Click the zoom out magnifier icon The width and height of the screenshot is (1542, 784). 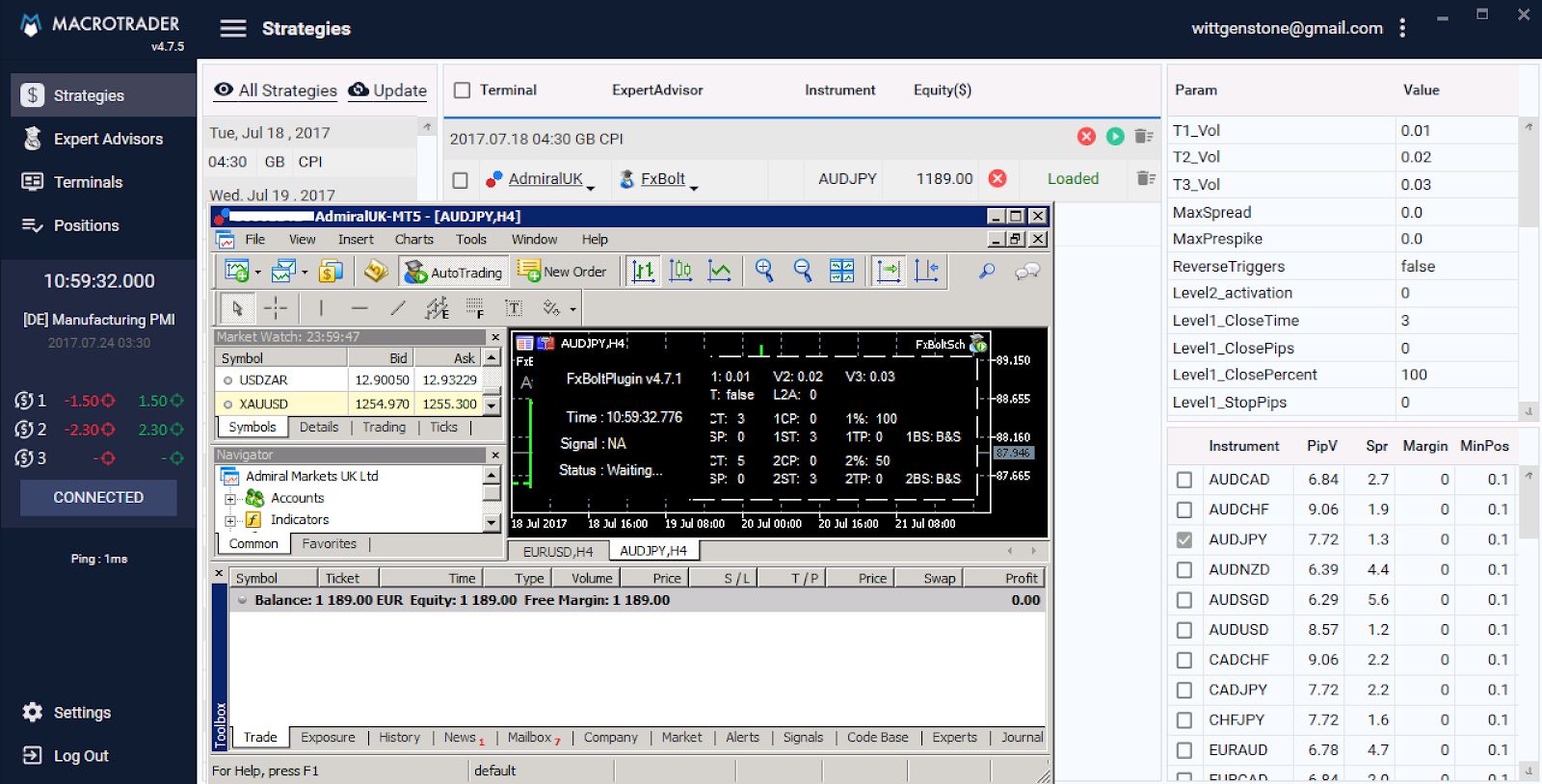click(x=803, y=272)
